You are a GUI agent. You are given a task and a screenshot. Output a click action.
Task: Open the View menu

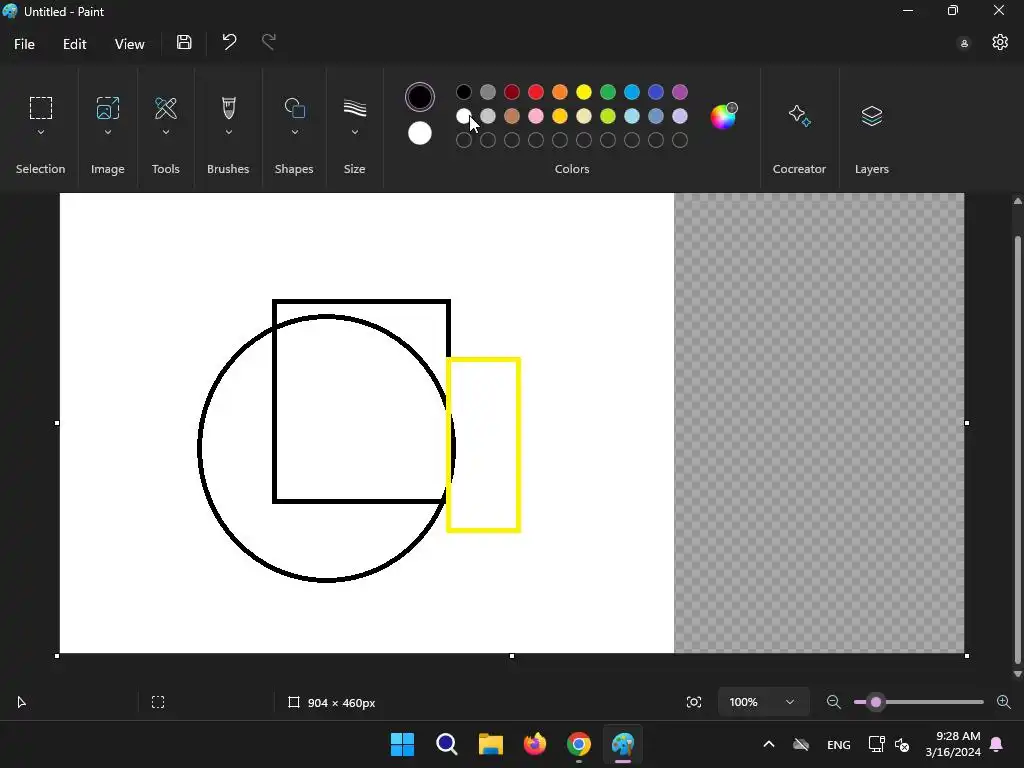coord(129,44)
